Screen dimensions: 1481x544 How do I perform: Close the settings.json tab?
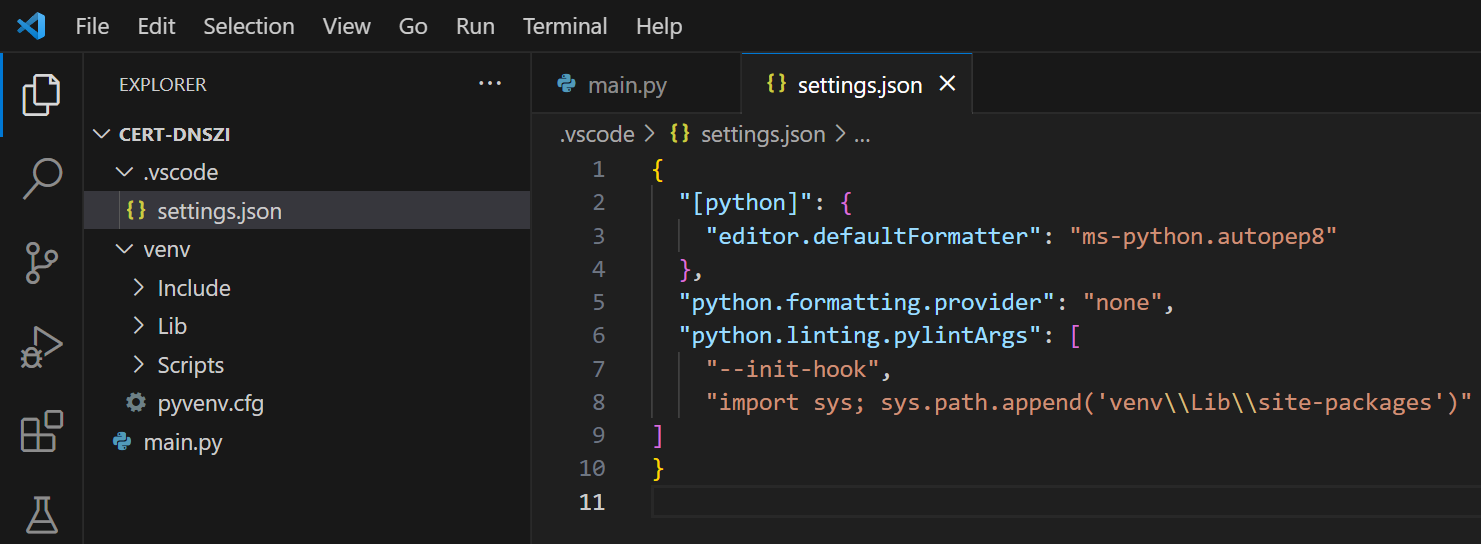(x=947, y=84)
